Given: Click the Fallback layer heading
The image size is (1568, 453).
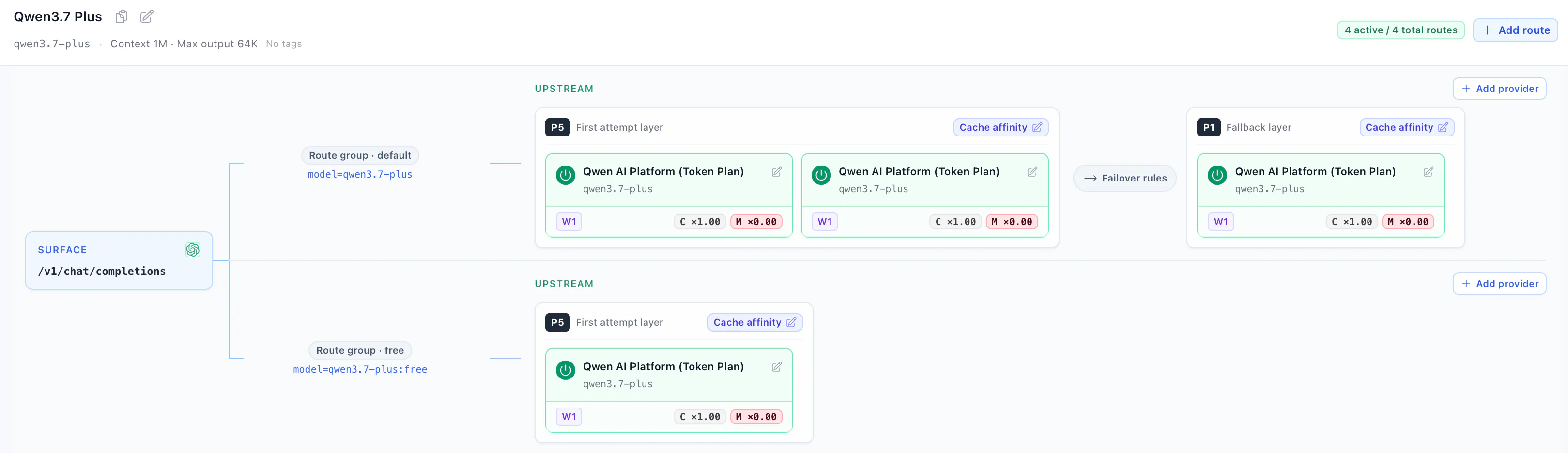Looking at the screenshot, I should tap(1259, 128).
